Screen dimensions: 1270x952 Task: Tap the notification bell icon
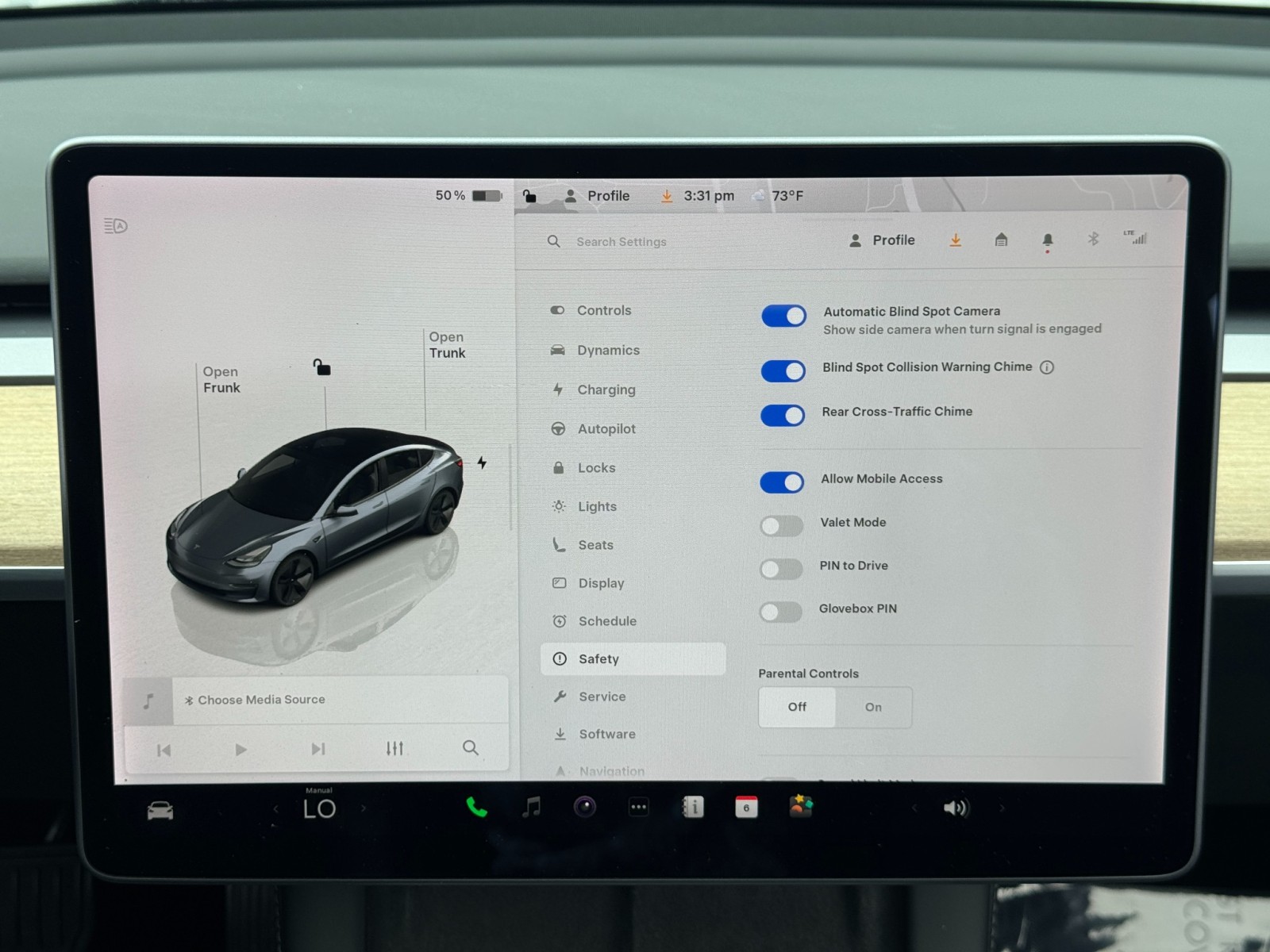1047,240
